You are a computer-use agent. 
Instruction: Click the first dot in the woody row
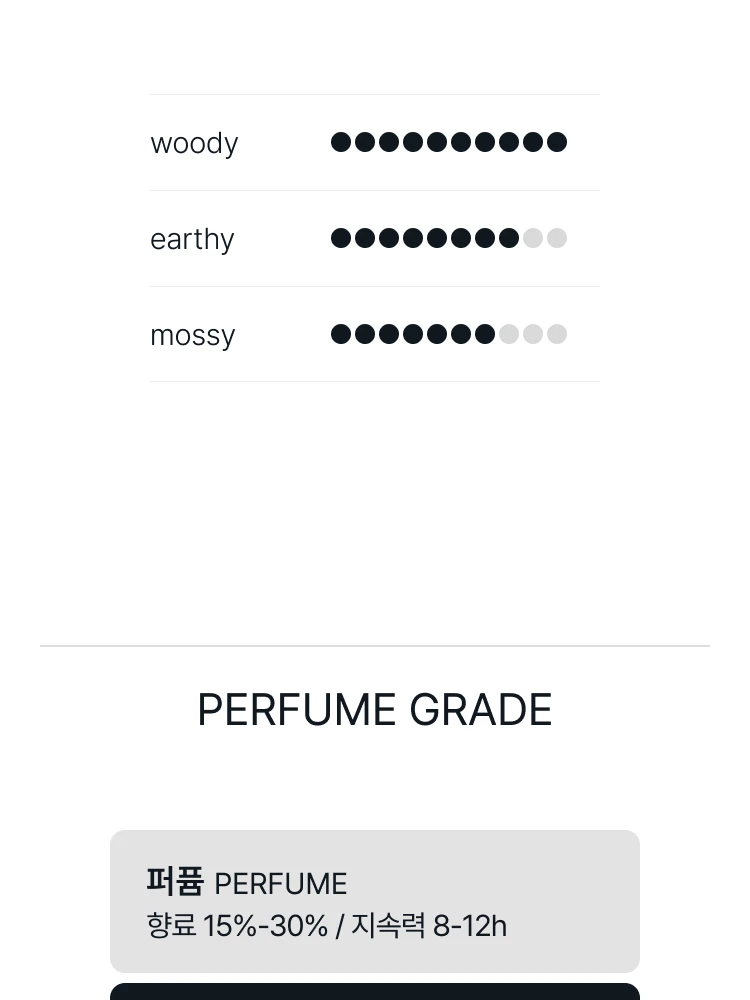[341, 142]
